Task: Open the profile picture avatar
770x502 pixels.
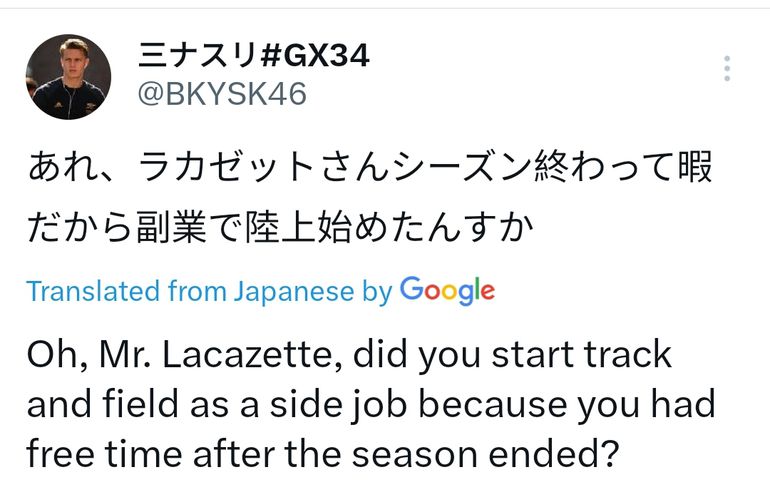Action: (x=68, y=77)
